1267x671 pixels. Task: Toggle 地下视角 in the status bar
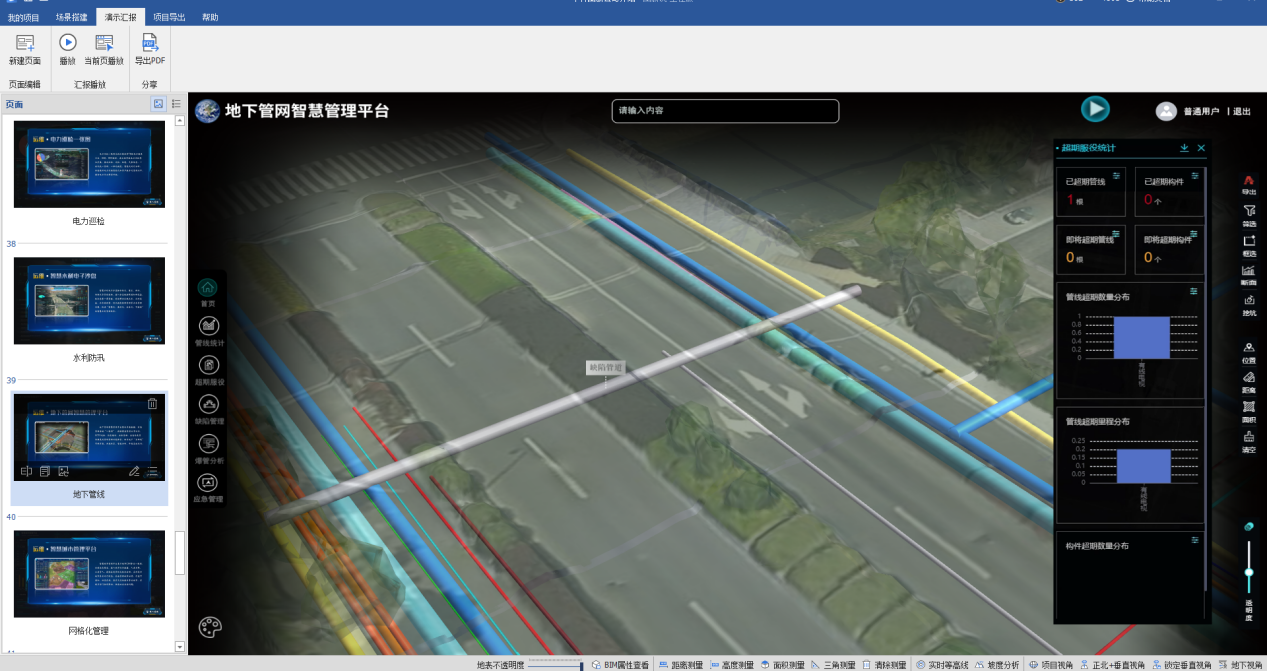coord(1239,665)
